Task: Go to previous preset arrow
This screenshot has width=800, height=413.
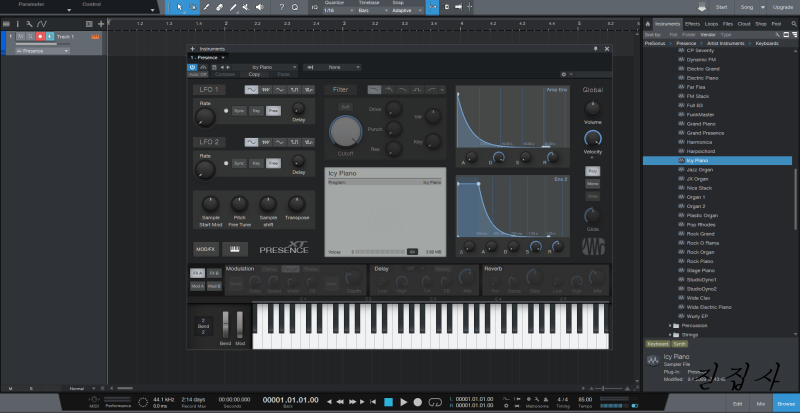Action: [x=222, y=67]
